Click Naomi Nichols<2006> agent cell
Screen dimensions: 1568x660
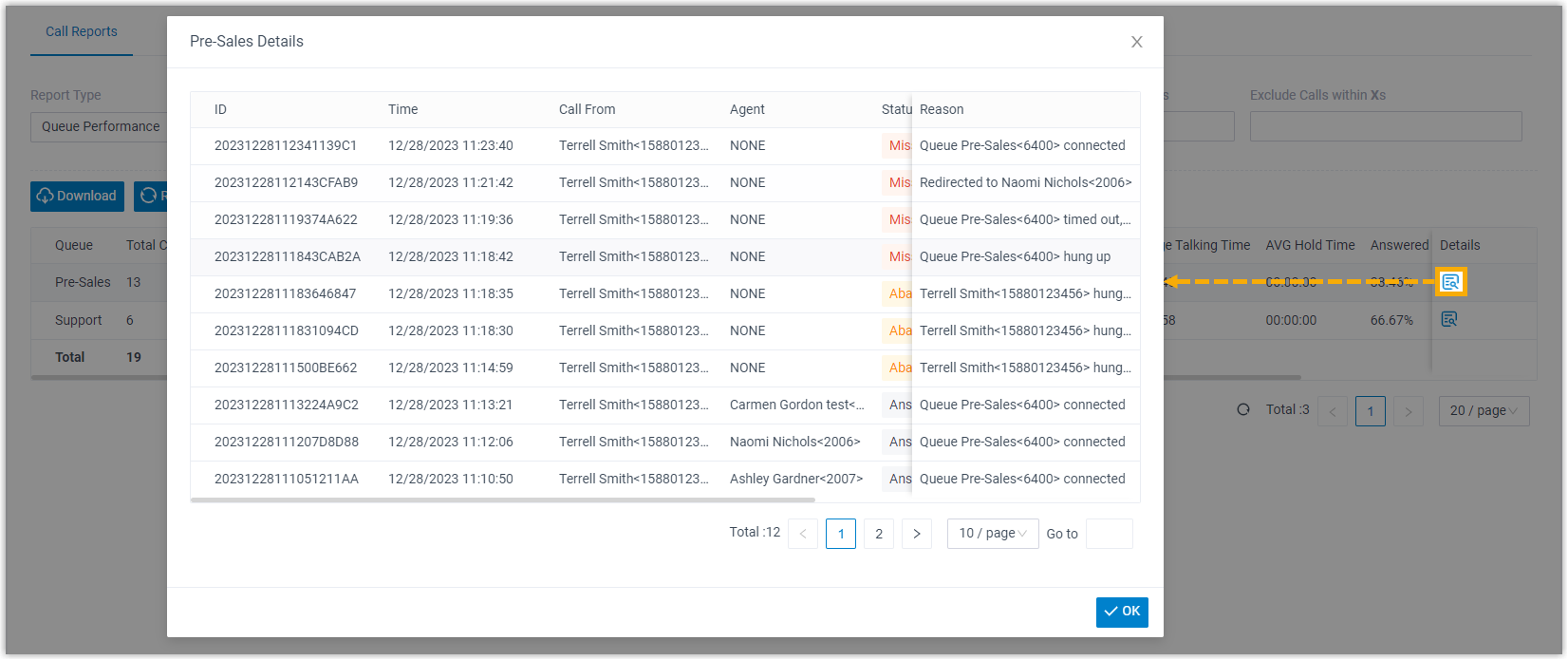pos(794,443)
